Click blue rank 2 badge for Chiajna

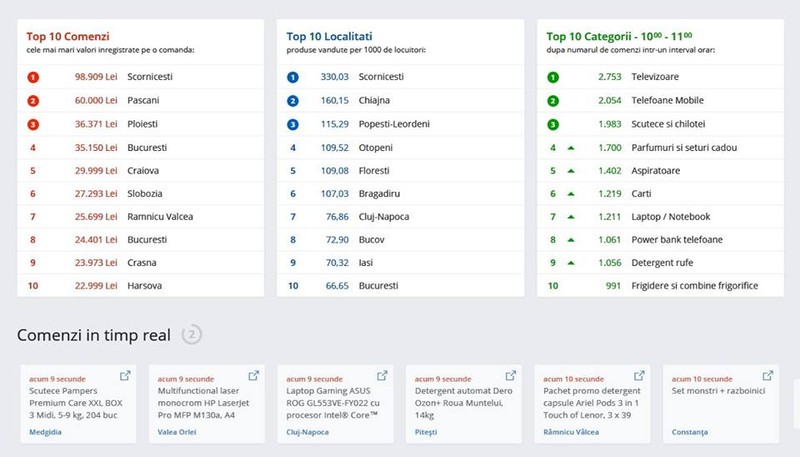[293, 100]
